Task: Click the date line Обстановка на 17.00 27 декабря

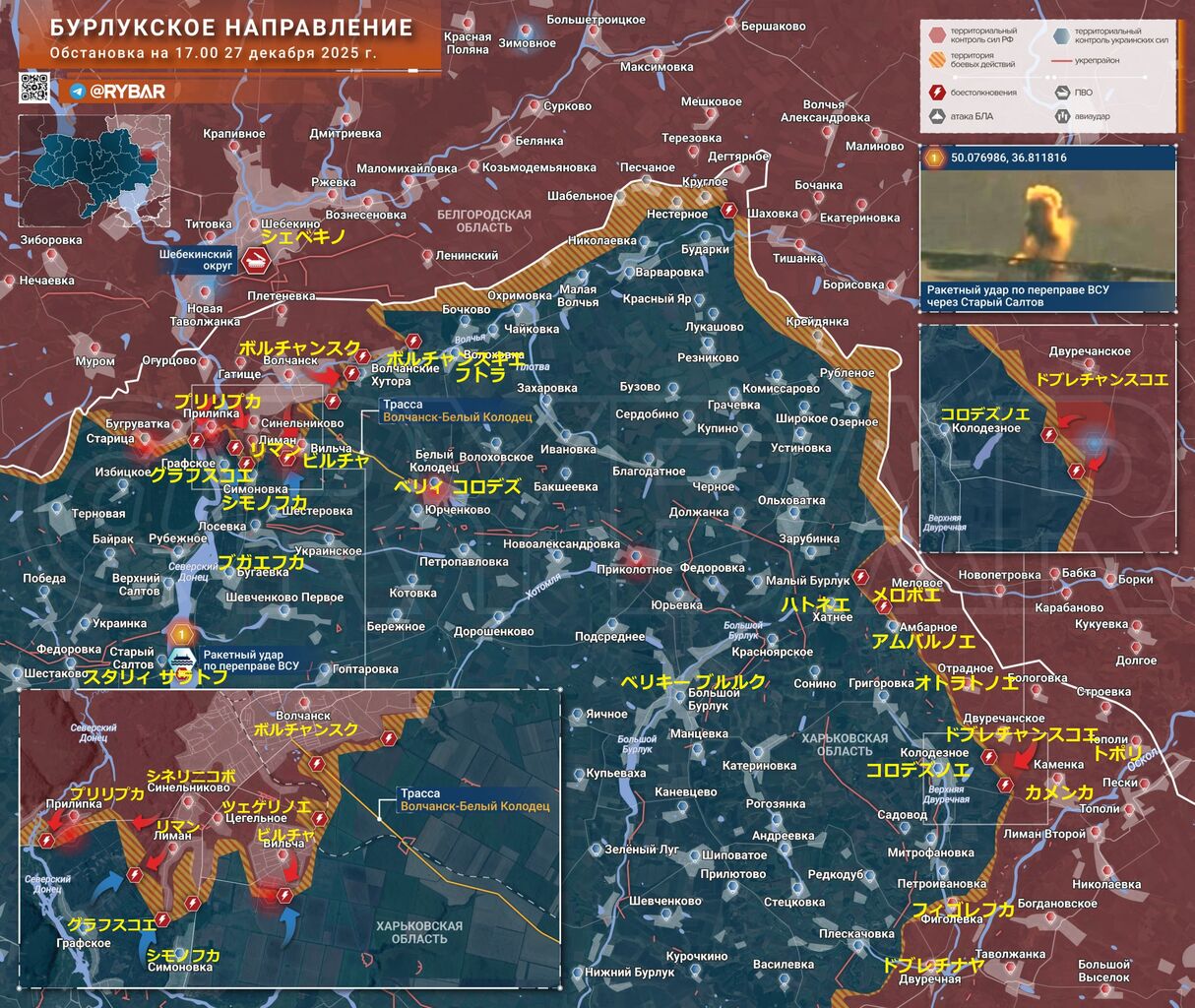Action: tap(213, 53)
